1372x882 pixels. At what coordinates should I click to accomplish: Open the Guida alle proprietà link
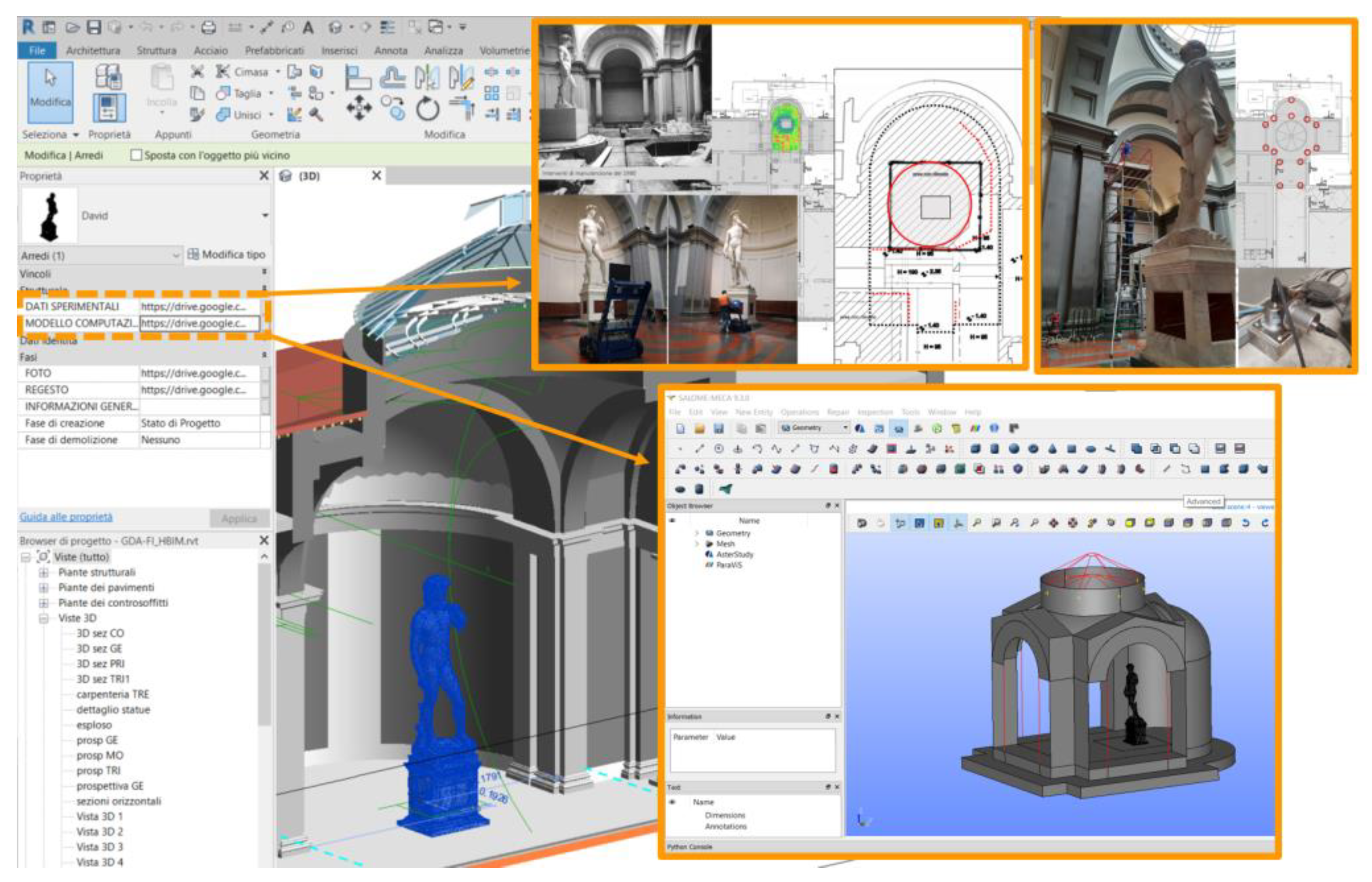point(66,517)
